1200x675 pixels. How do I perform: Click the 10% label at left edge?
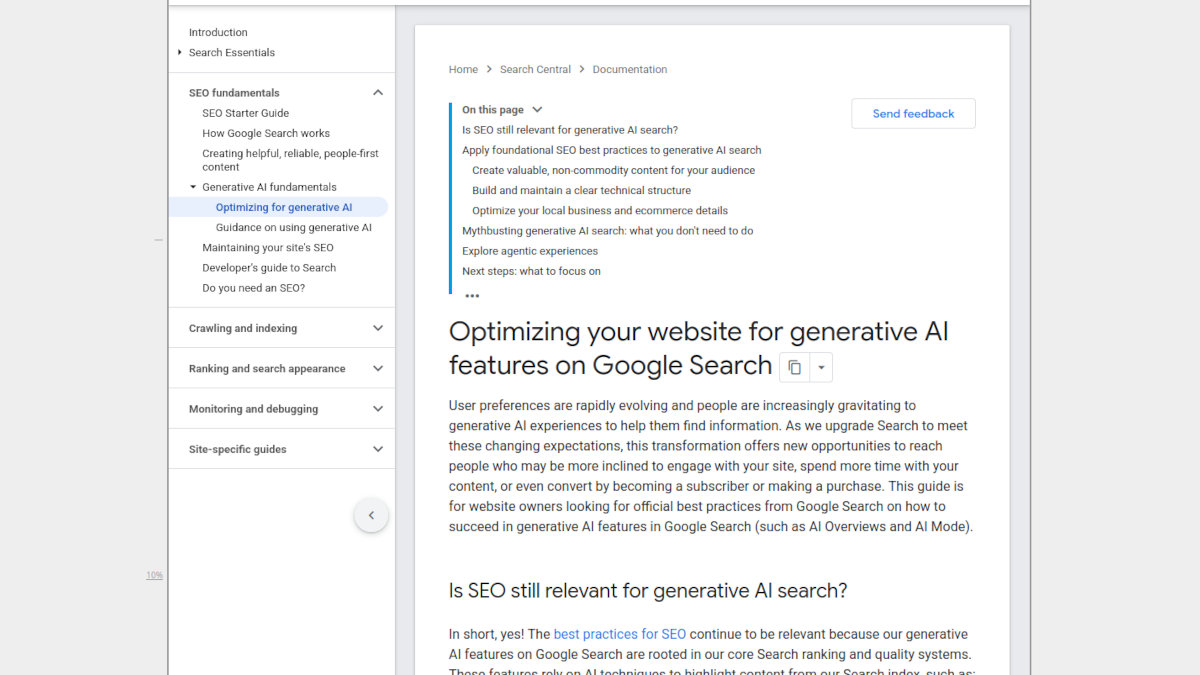point(154,575)
